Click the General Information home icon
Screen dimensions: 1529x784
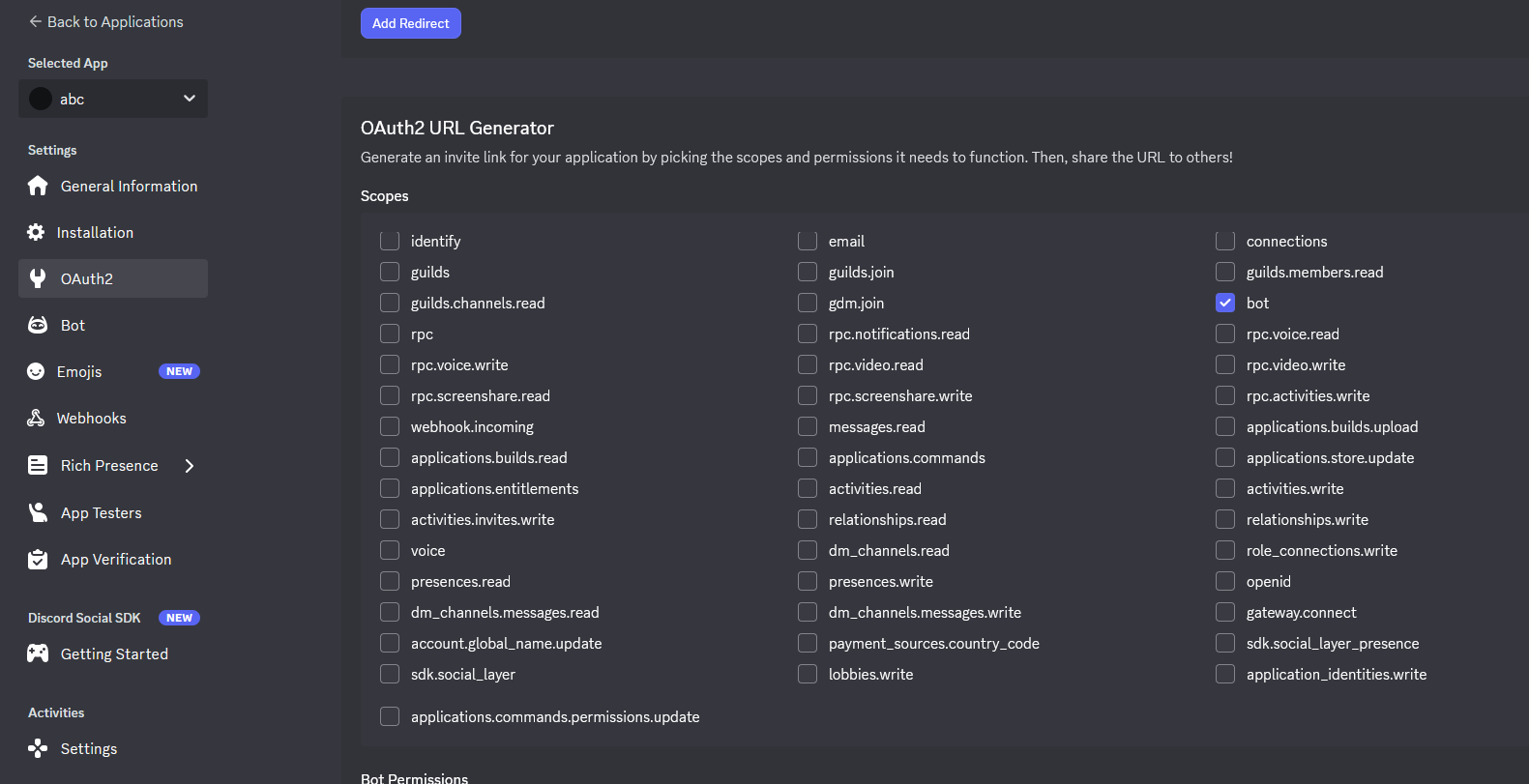click(38, 186)
